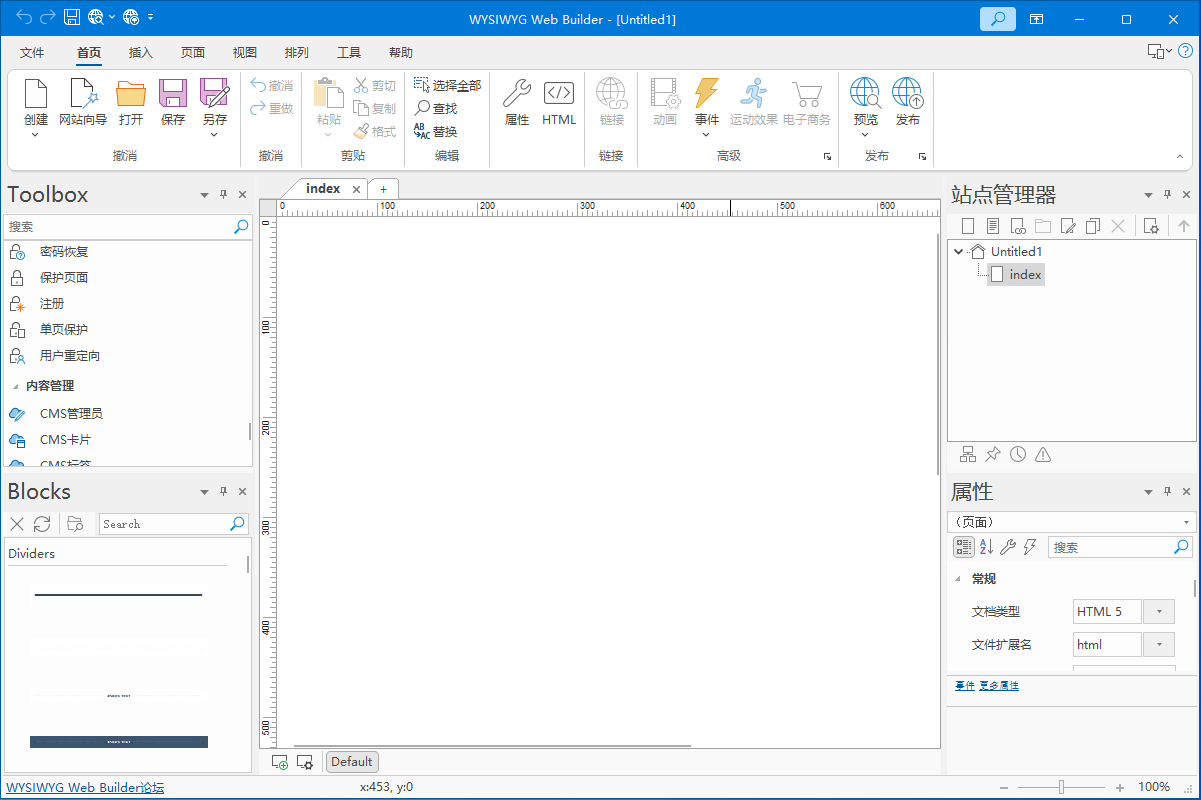This screenshot has height=800, width=1201.
Task: Click the refresh icon in Blocks panel
Action: point(42,524)
